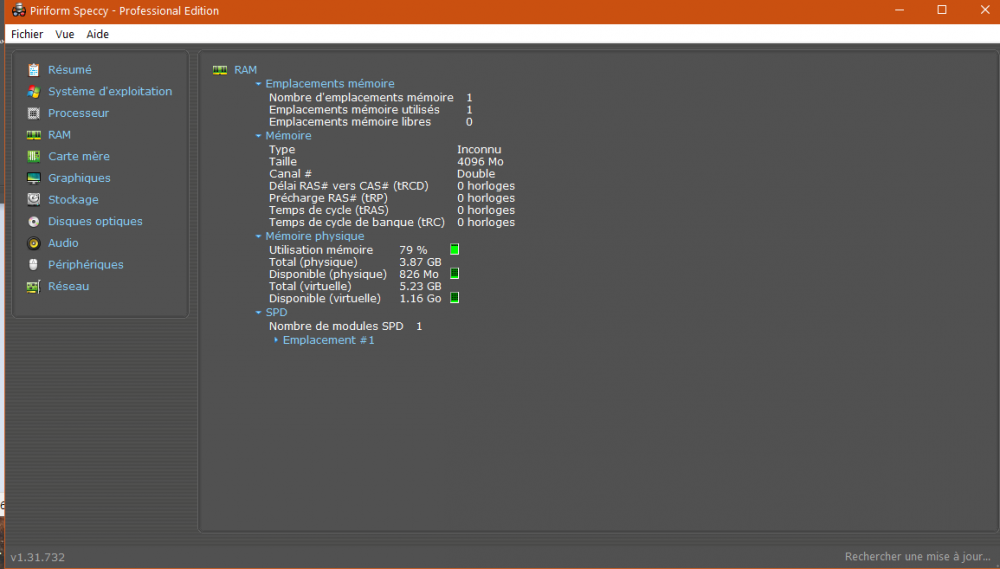Open the Système d'exploitation Windows icon

(34, 92)
